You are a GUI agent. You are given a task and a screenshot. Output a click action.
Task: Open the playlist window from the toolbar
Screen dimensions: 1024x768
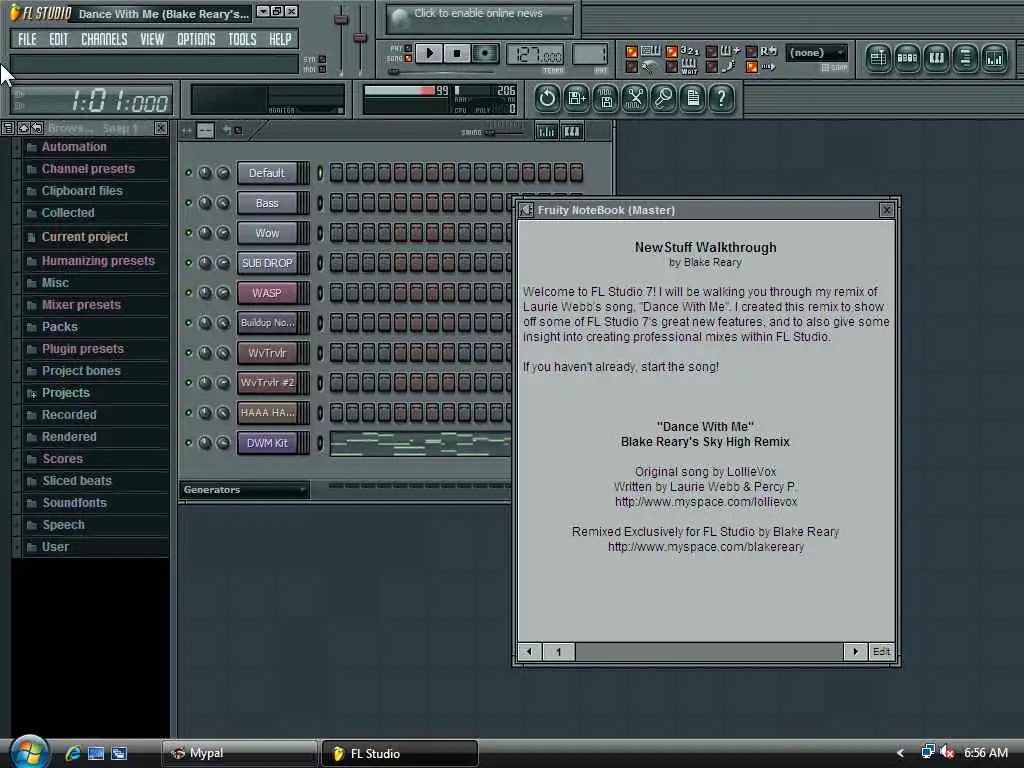coord(878,59)
